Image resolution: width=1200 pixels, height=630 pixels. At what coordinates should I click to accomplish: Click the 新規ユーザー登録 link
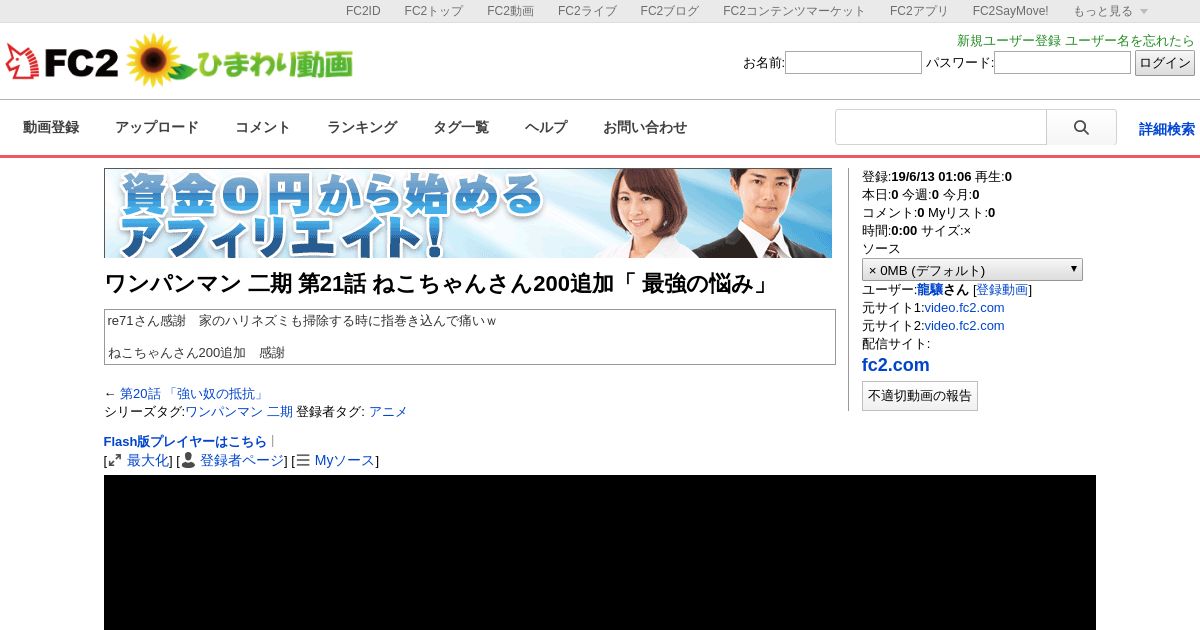(1009, 41)
